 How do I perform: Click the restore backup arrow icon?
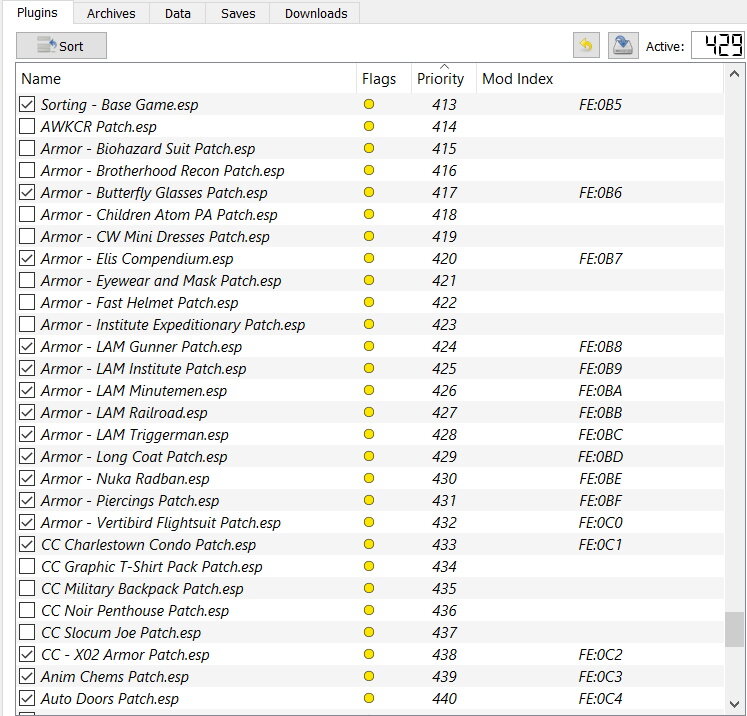(586, 46)
